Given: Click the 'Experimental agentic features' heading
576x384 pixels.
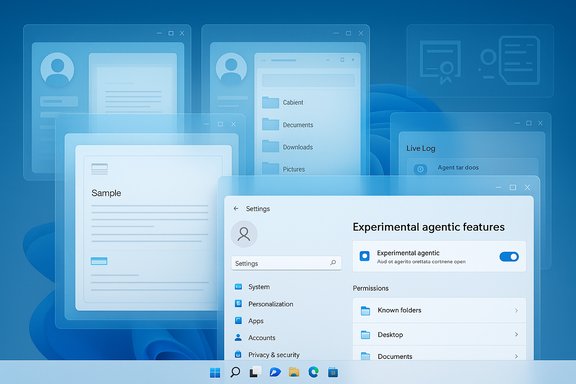Looking at the screenshot, I should [429, 227].
